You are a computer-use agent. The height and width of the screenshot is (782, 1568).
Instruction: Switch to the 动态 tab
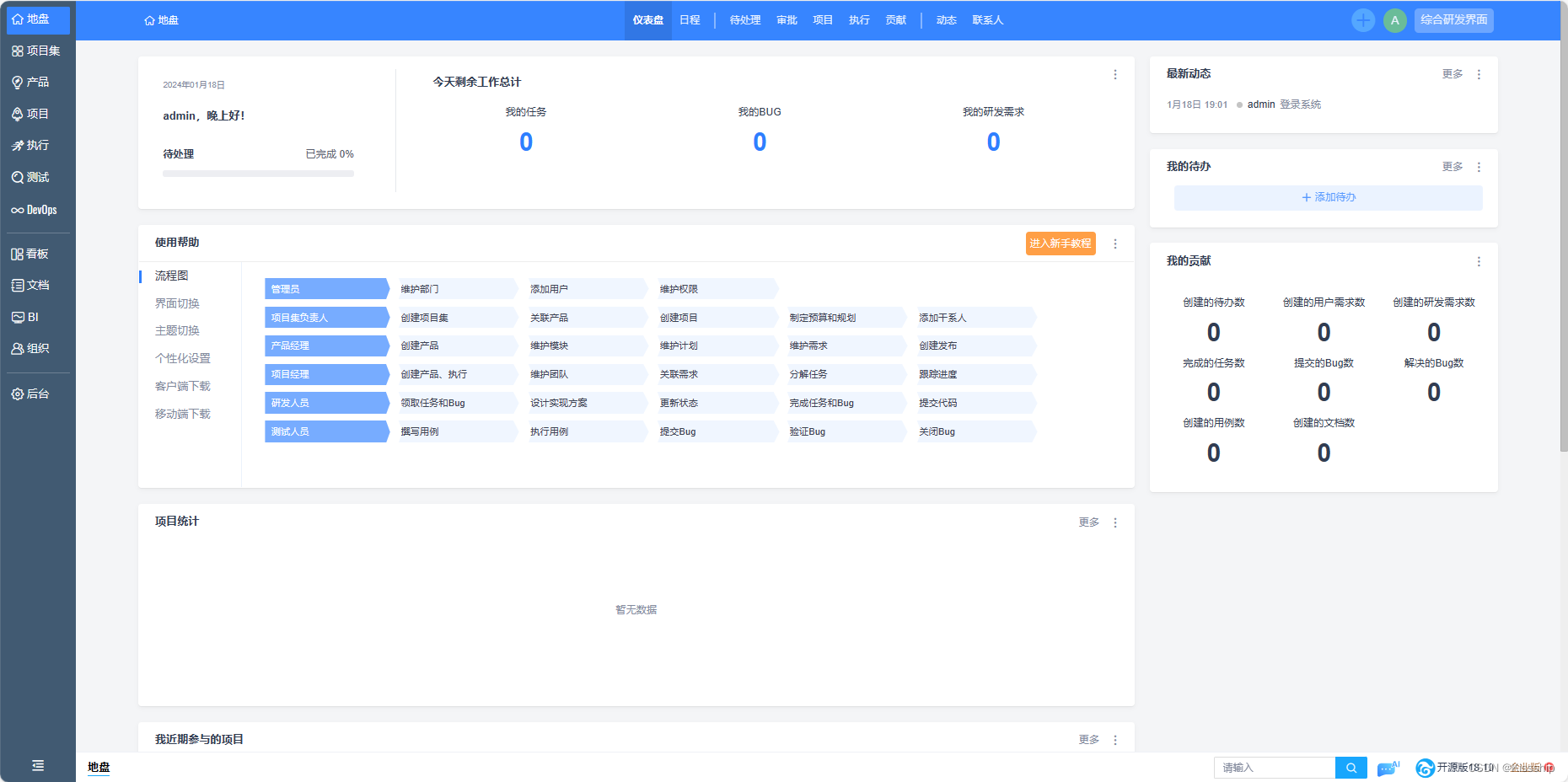tap(946, 20)
